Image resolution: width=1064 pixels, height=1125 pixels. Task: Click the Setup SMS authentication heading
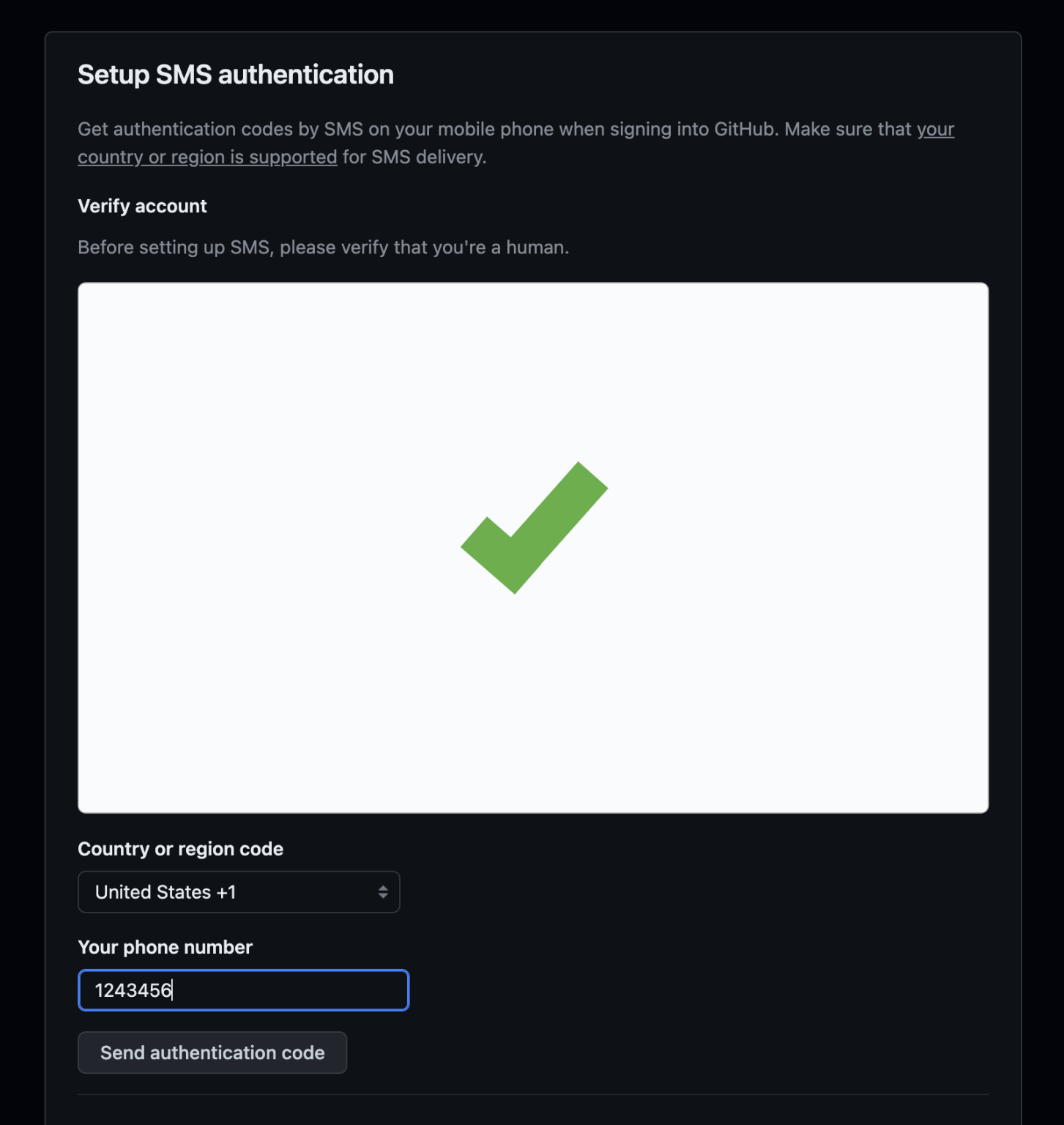point(235,74)
